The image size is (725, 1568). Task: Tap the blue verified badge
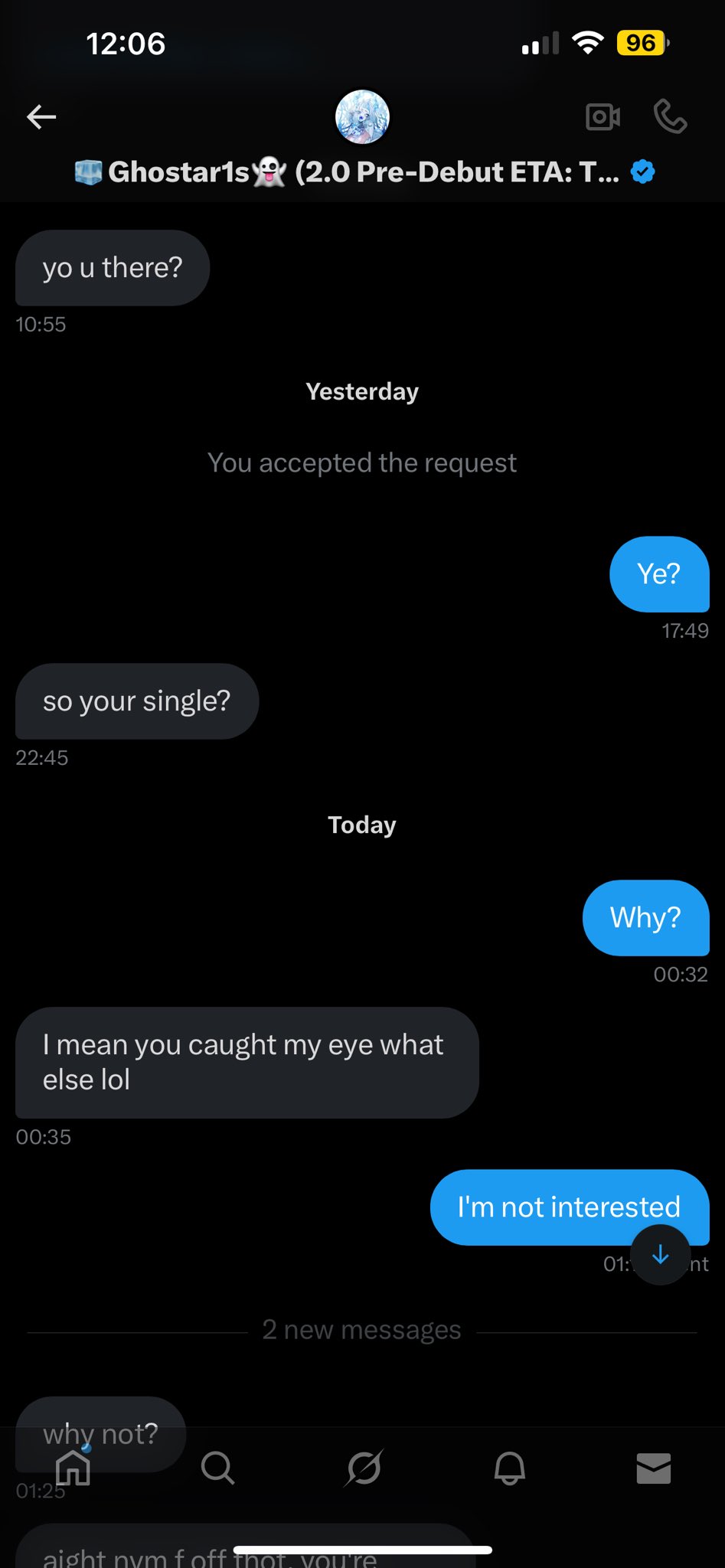pos(643,172)
